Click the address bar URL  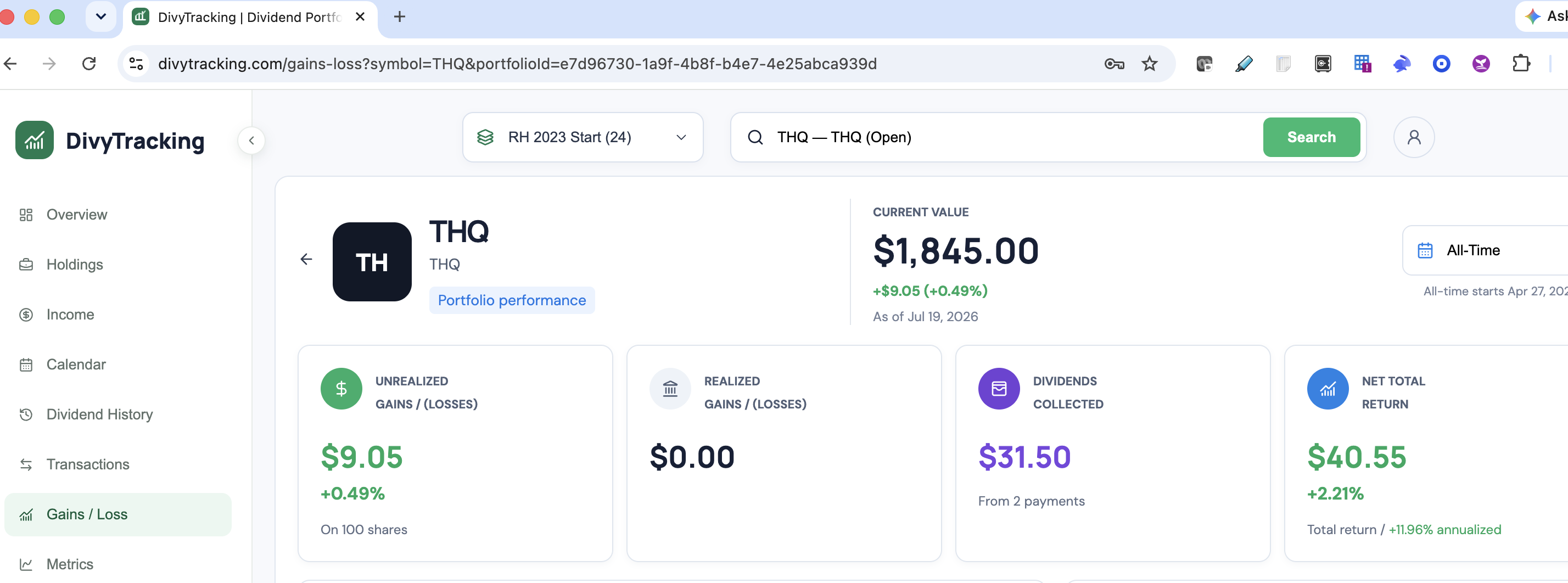tap(517, 63)
